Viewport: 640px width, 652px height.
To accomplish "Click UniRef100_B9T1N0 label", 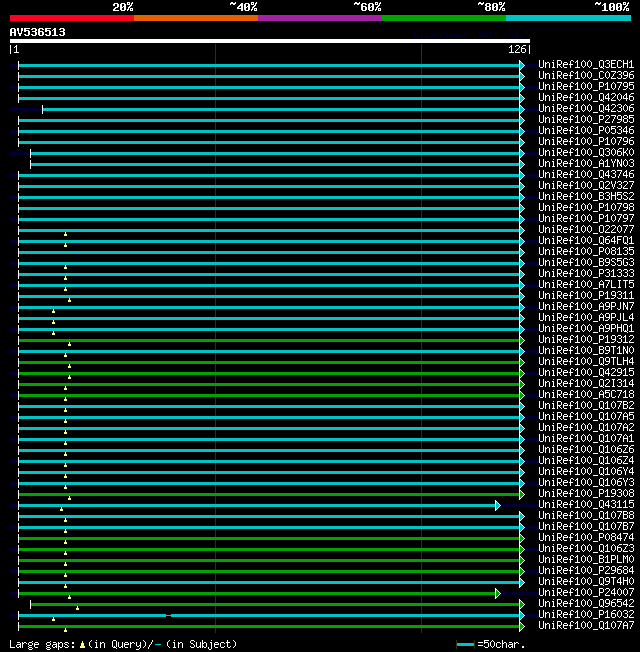I will (x=586, y=351).
